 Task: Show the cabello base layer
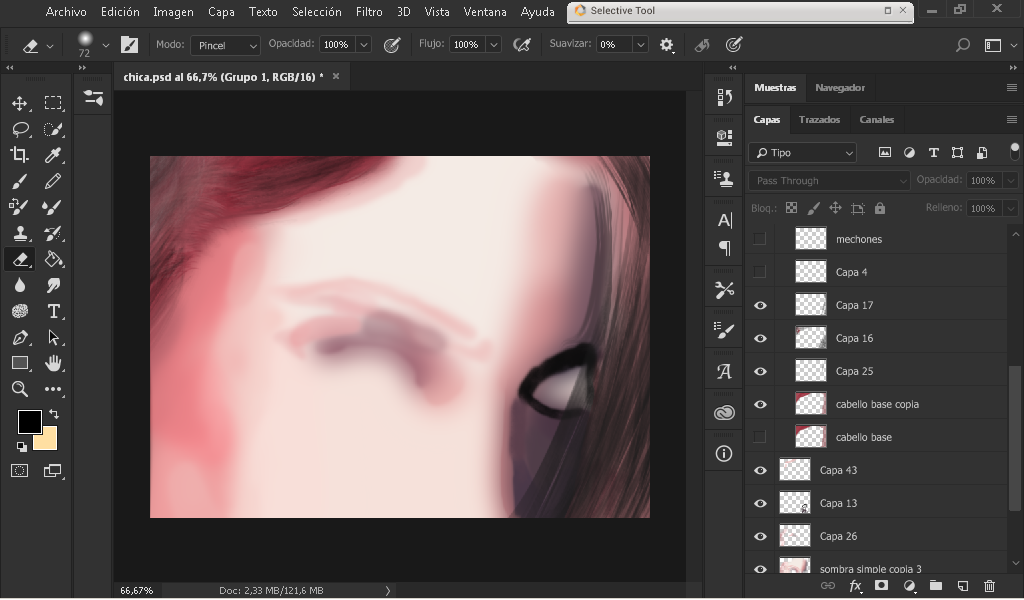coord(760,437)
